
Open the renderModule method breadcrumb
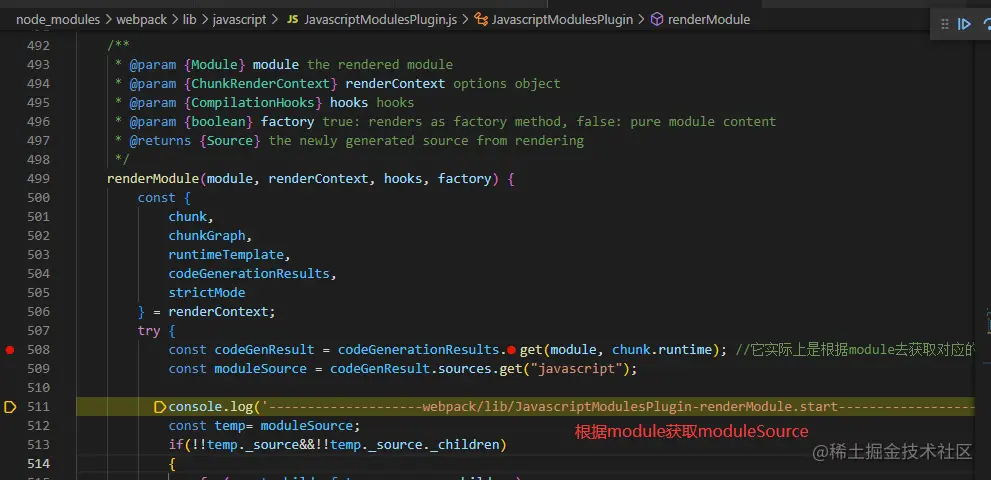708,20
